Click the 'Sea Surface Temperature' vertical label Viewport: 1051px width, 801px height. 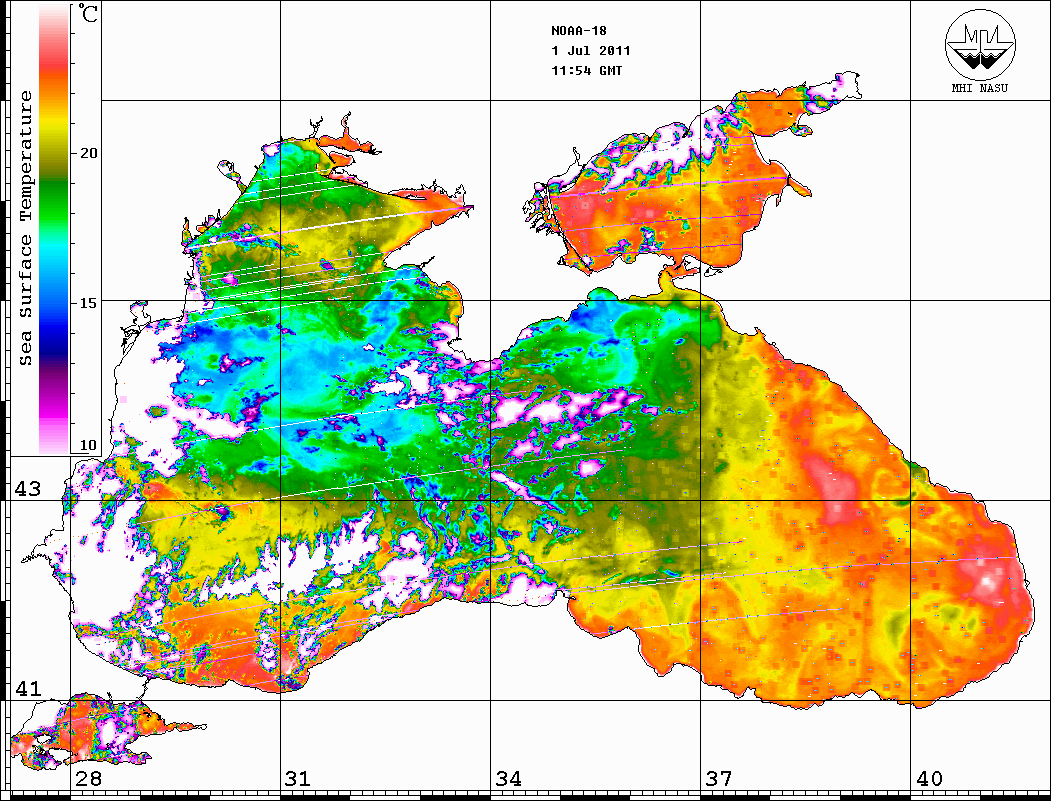point(25,228)
